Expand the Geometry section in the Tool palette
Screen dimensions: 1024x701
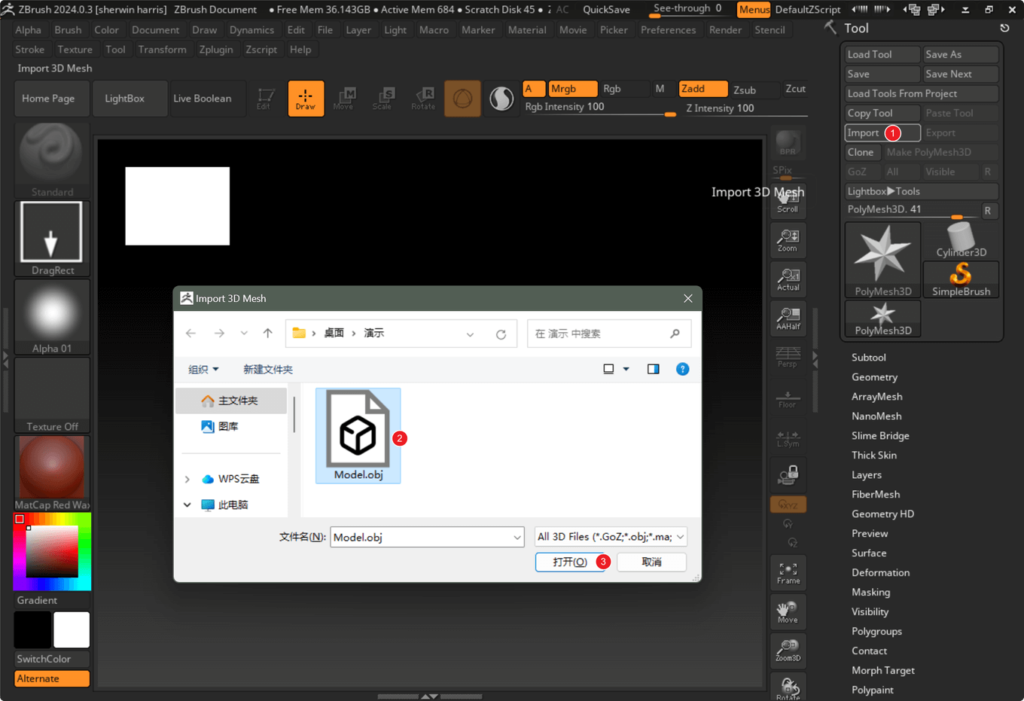[x=877, y=377]
